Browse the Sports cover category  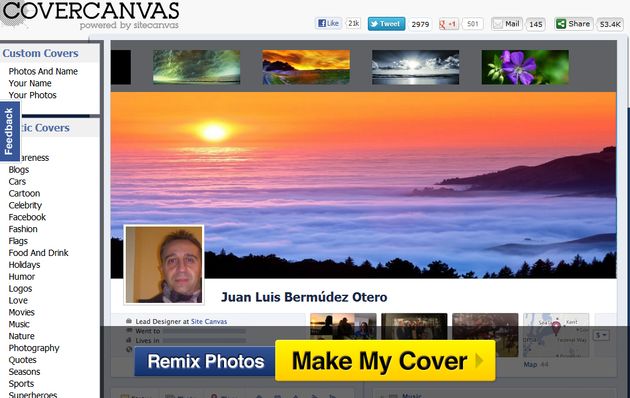click(x=21, y=384)
